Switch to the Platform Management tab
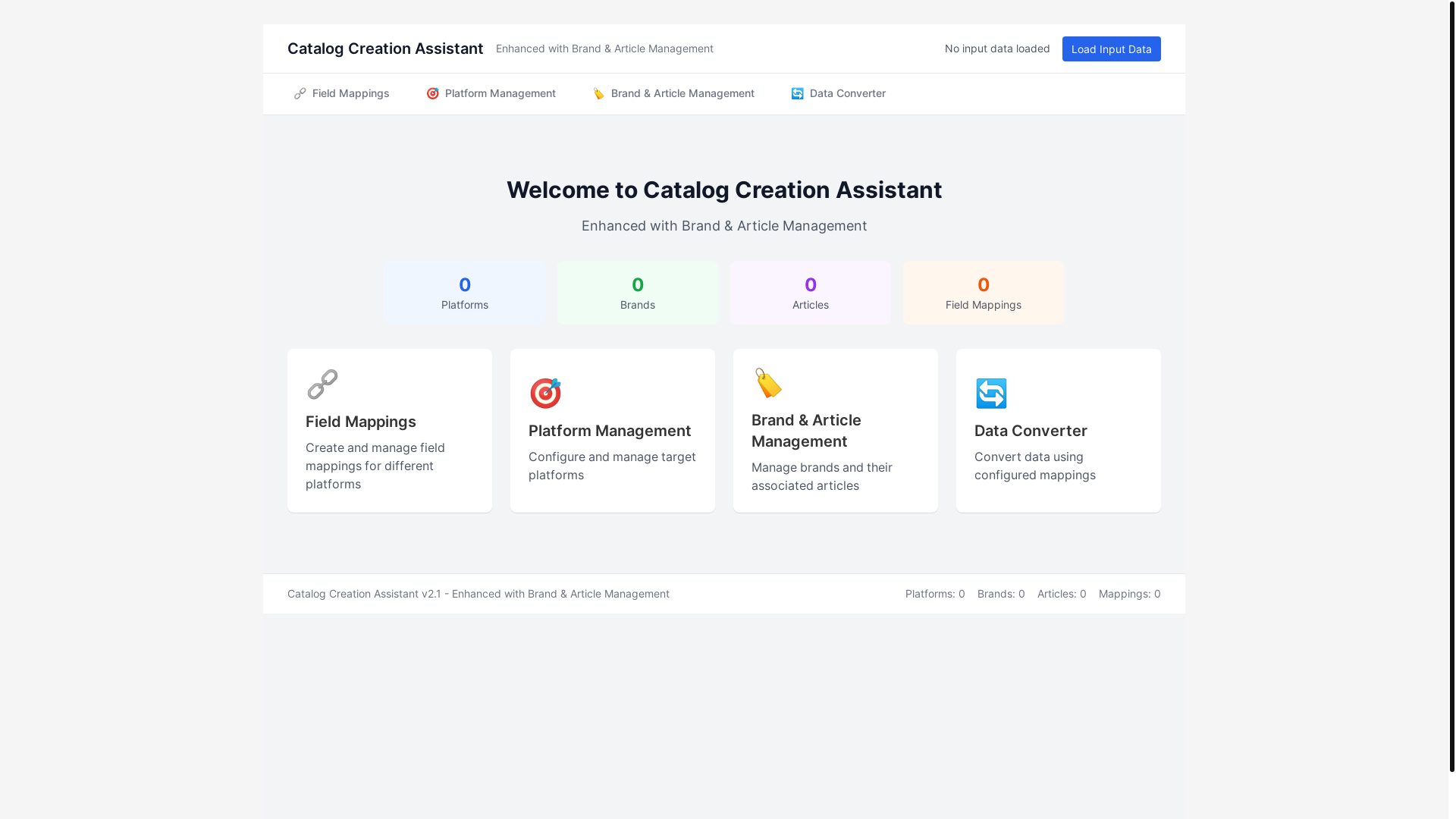 pyautogui.click(x=491, y=93)
